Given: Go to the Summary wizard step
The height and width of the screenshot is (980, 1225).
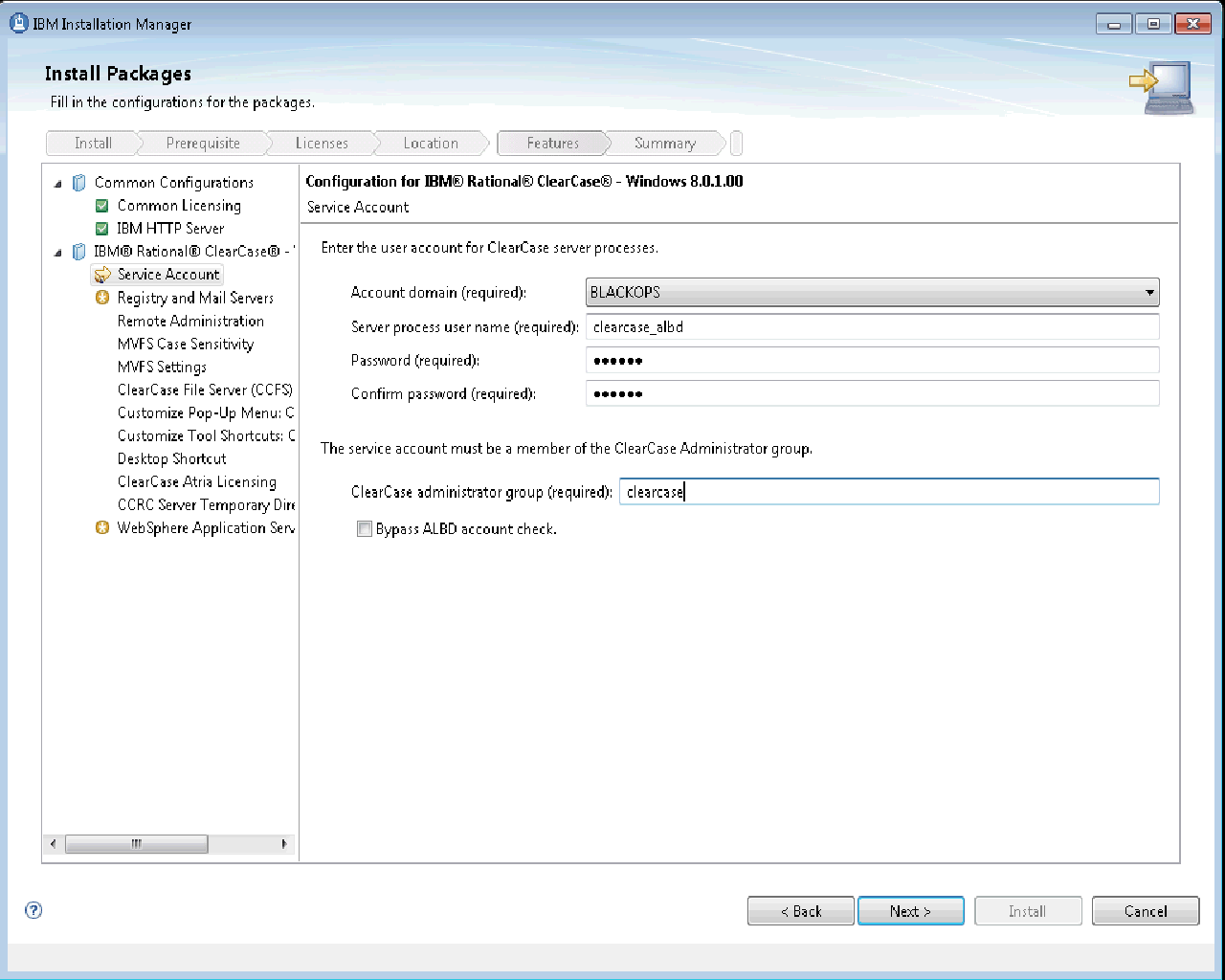Looking at the screenshot, I should 665,144.
